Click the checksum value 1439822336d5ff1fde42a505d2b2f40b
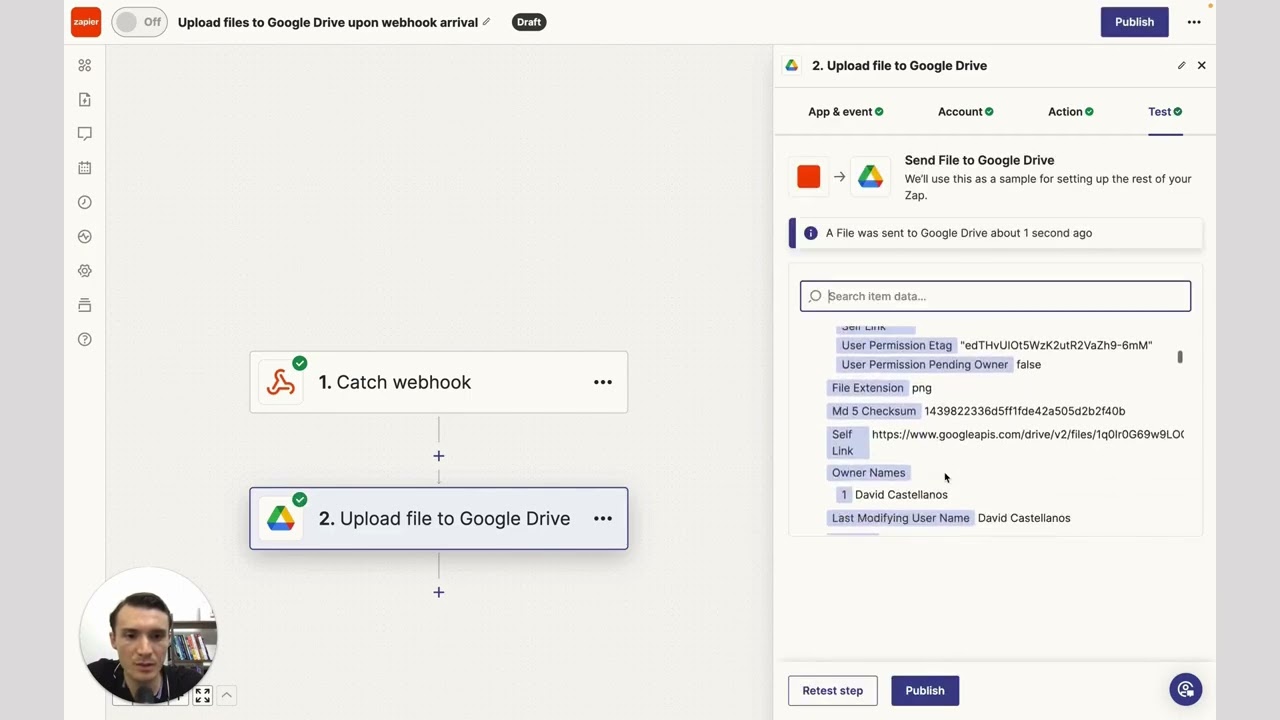Image resolution: width=1280 pixels, height=720 pixels. [x=1025, y=411]
